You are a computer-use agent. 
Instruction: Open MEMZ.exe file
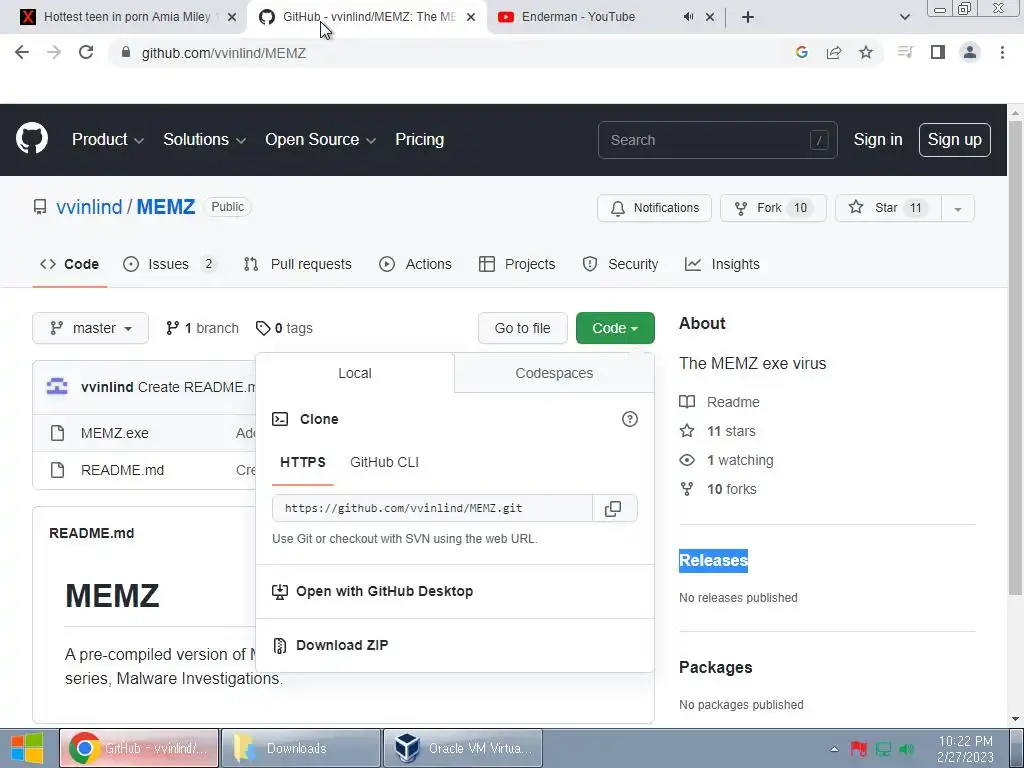115,433
